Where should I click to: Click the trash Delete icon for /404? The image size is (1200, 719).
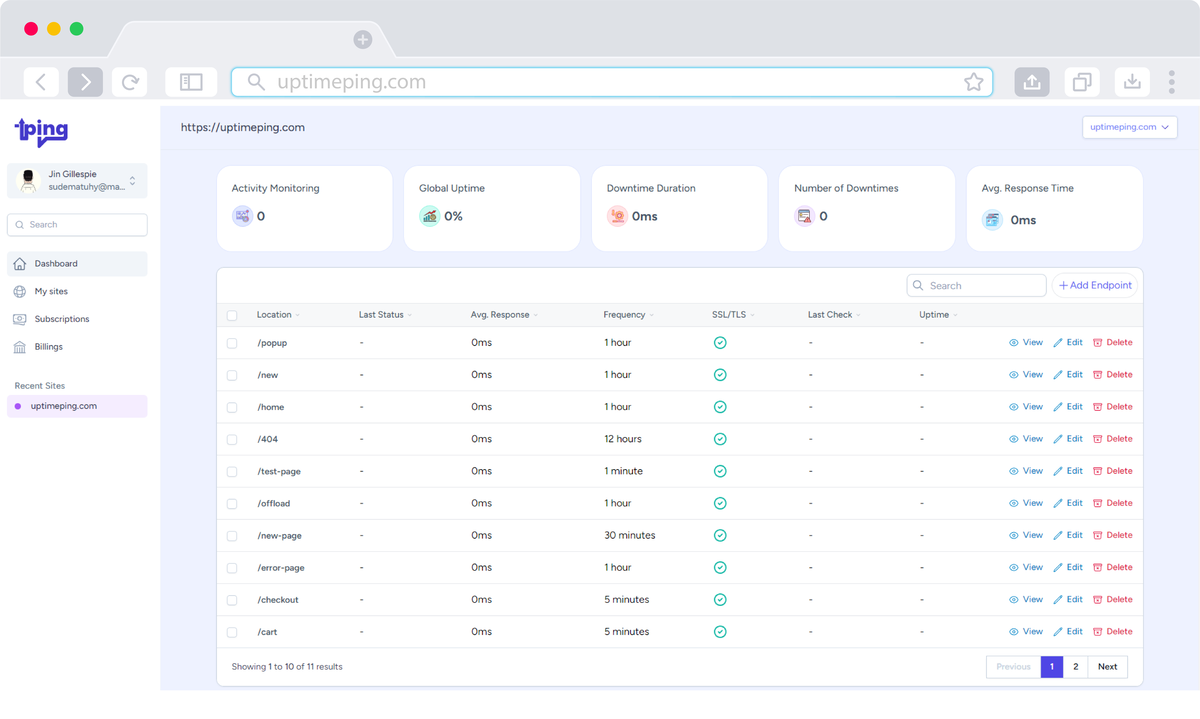pyautogui.click(x=1098, y=439)
